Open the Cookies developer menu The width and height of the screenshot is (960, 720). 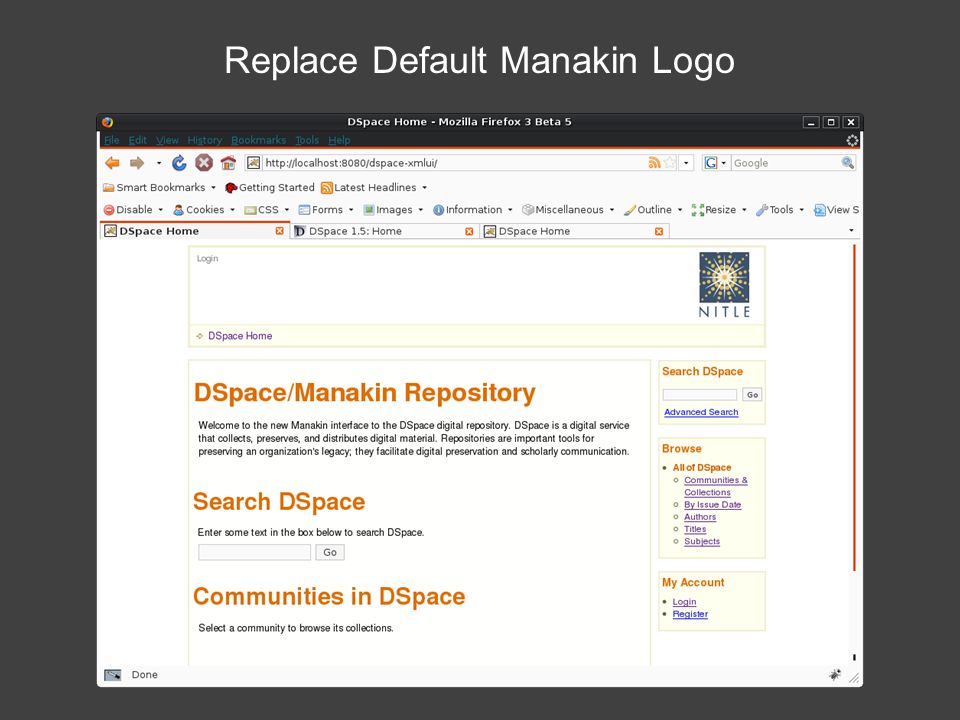click(204, 210)
